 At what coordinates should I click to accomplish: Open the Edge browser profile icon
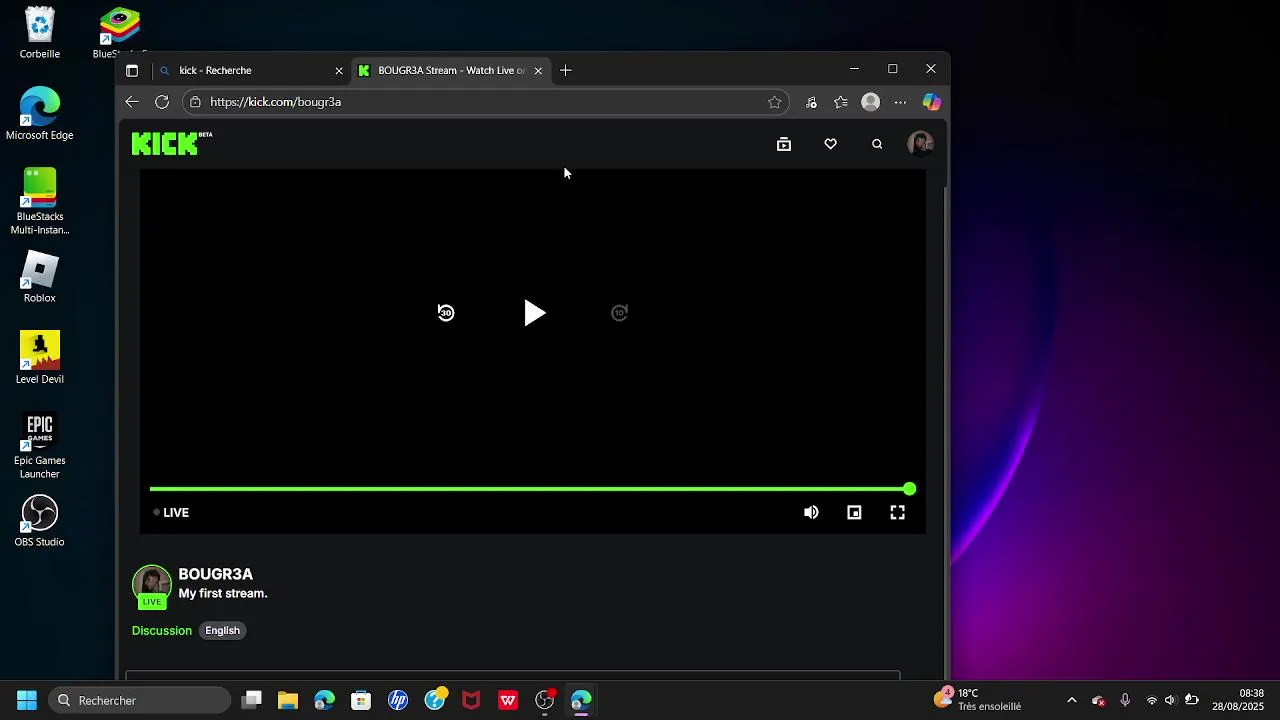(x=871, y=102)
